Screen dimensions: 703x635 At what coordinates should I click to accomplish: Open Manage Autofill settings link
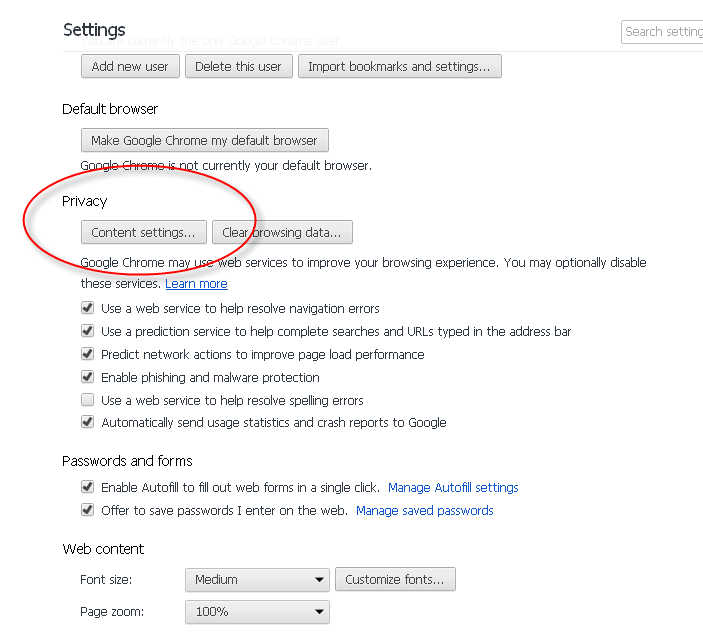click(x=453, y=487)
